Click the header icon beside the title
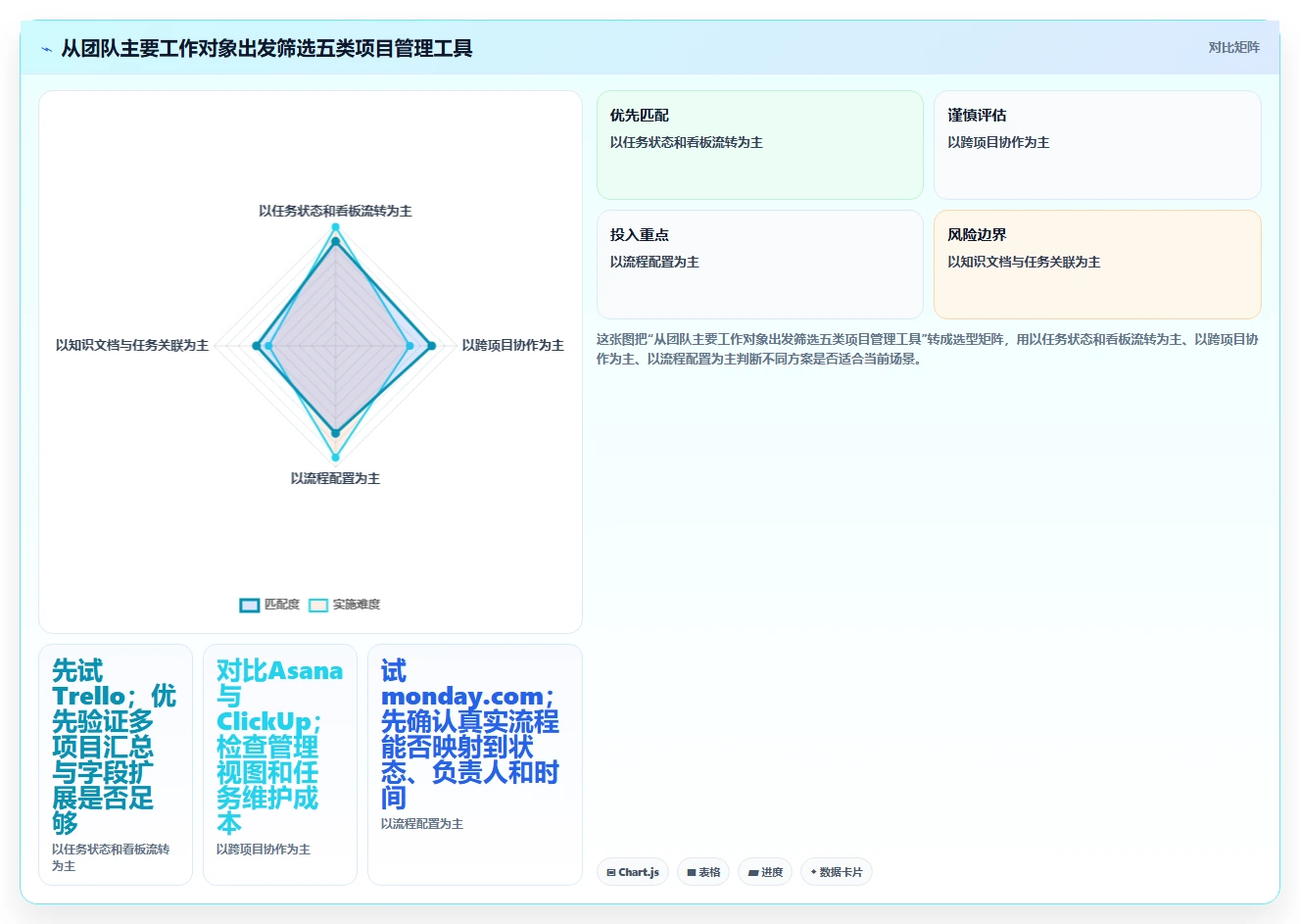1300x924 pixels. [x=46, y=48]
